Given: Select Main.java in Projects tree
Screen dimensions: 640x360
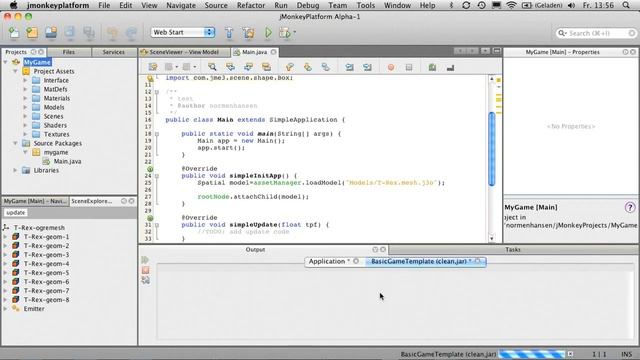Looking at the screenshot, I should point(67,161).
